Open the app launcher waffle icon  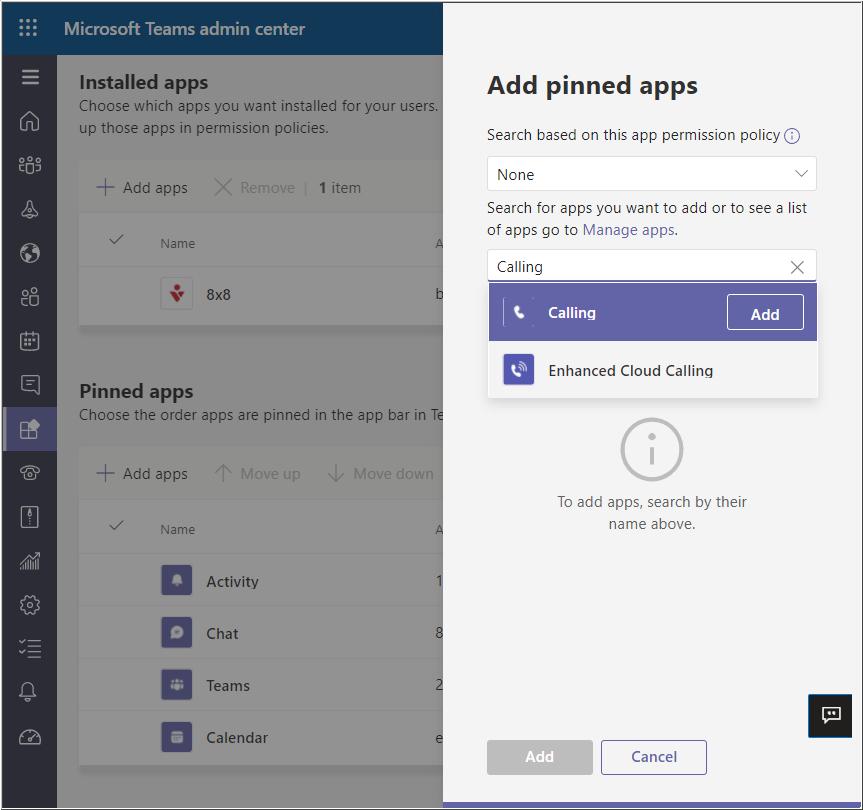pyautogui.click(x=28, y=28)
